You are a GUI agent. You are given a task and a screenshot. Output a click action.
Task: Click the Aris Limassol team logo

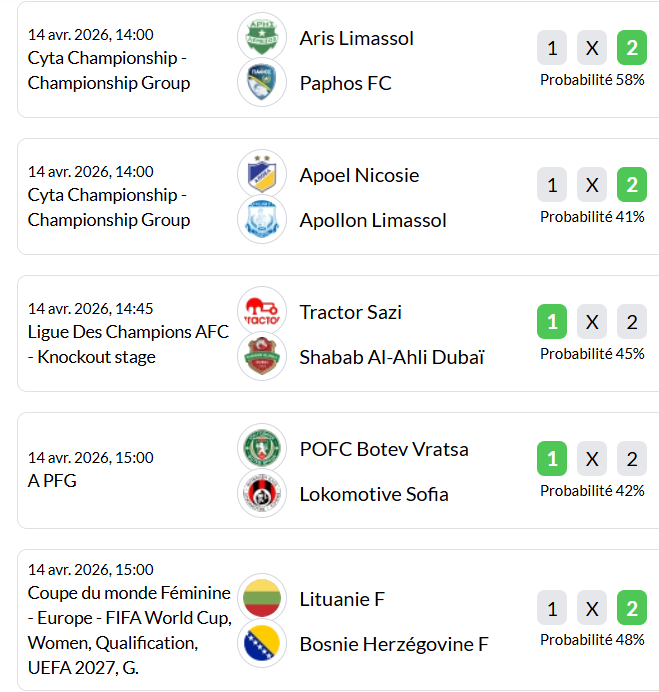tap(262, 38)
